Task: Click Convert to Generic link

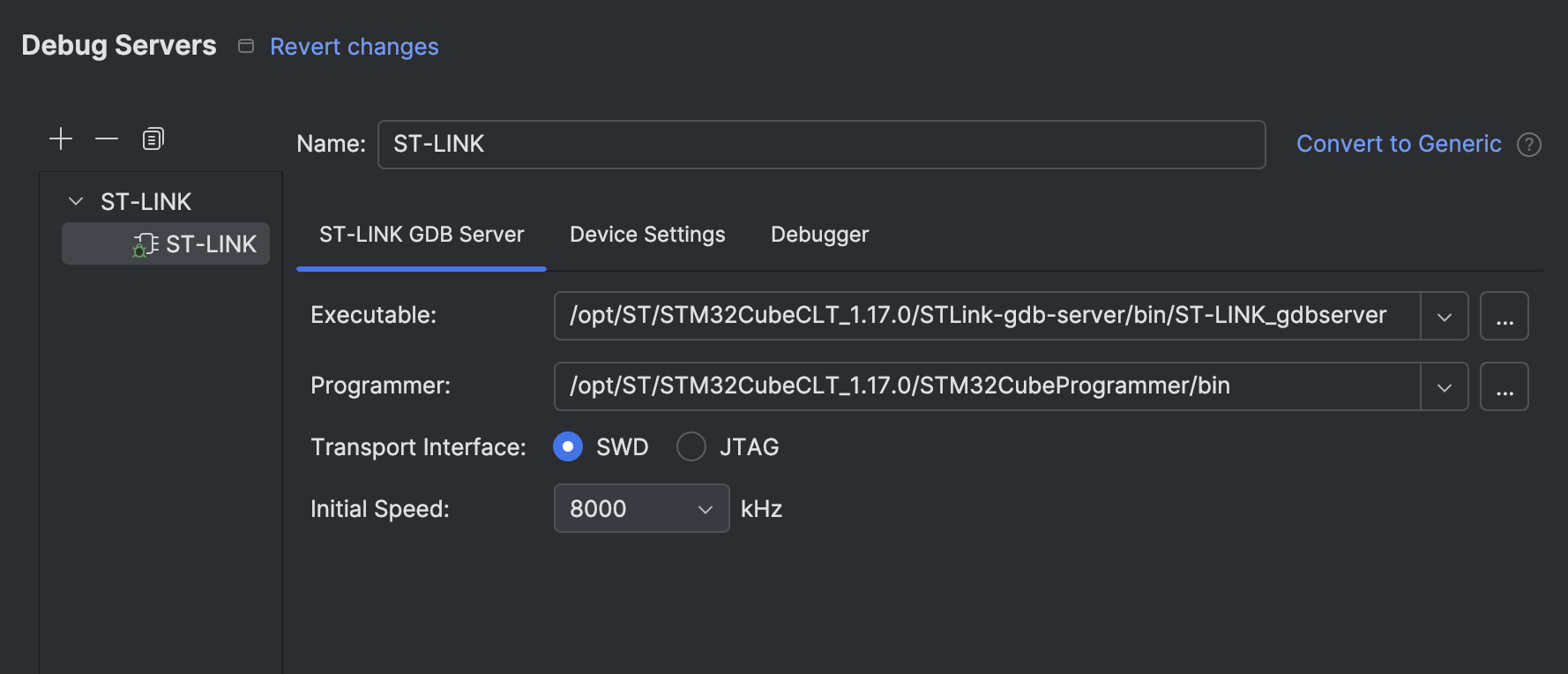Action: click(x=1399, y=144)
